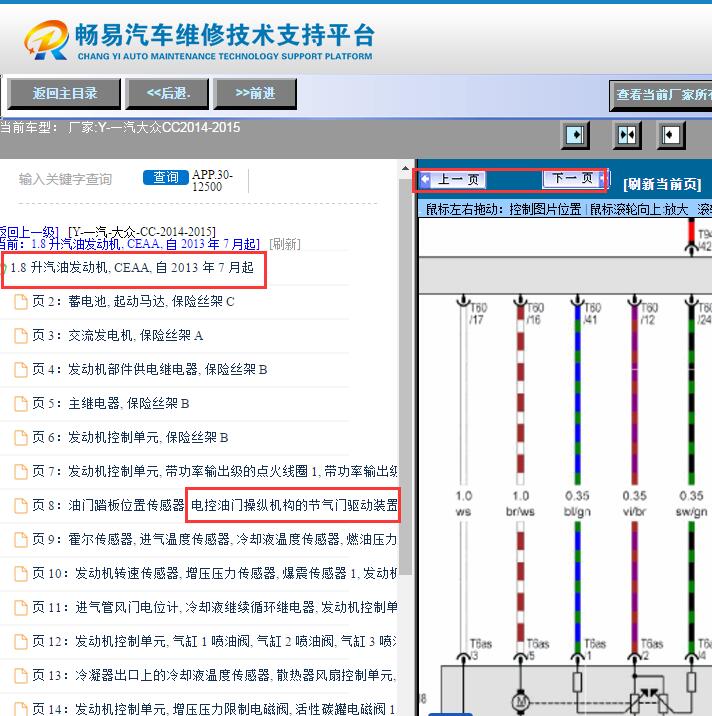Click the document icon beside 页 7
This screenshot has width=712, height=716.
[x=21, y=472]
